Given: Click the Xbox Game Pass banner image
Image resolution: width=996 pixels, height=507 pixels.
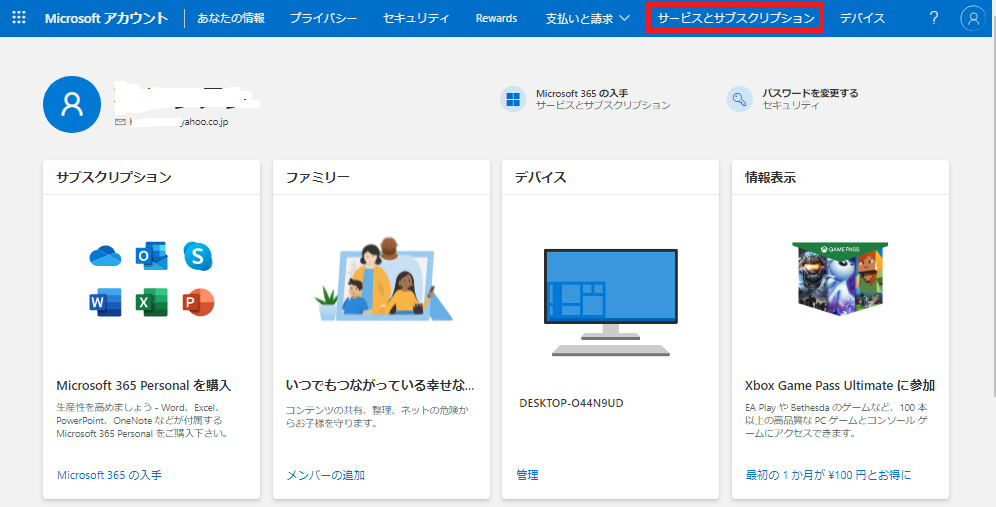Looking at the screenshot, I should [840, 278].
